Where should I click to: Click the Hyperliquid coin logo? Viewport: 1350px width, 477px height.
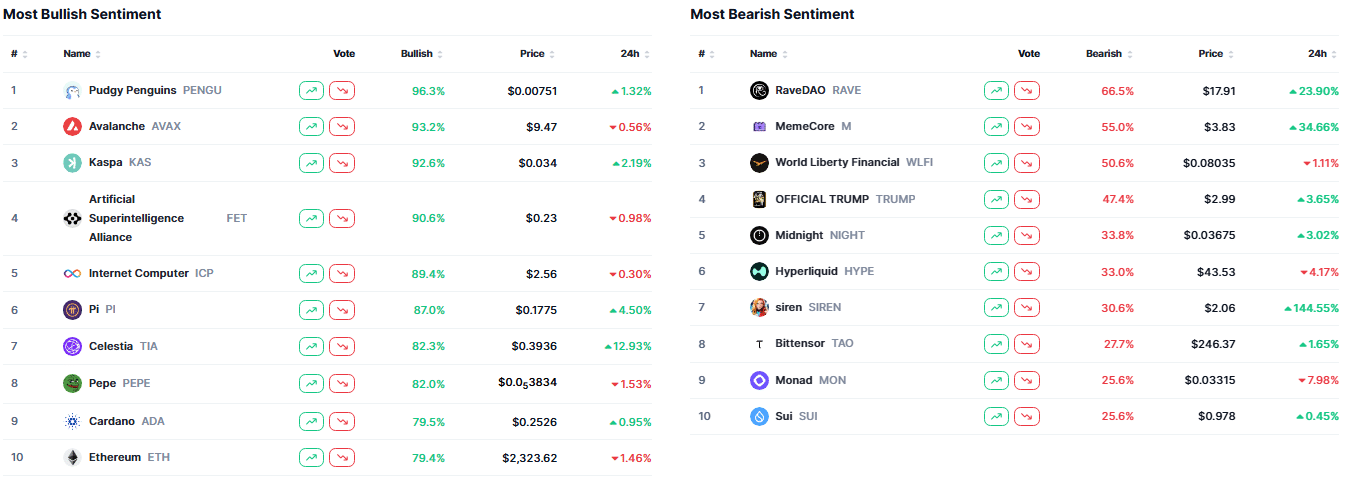(759, 271)
